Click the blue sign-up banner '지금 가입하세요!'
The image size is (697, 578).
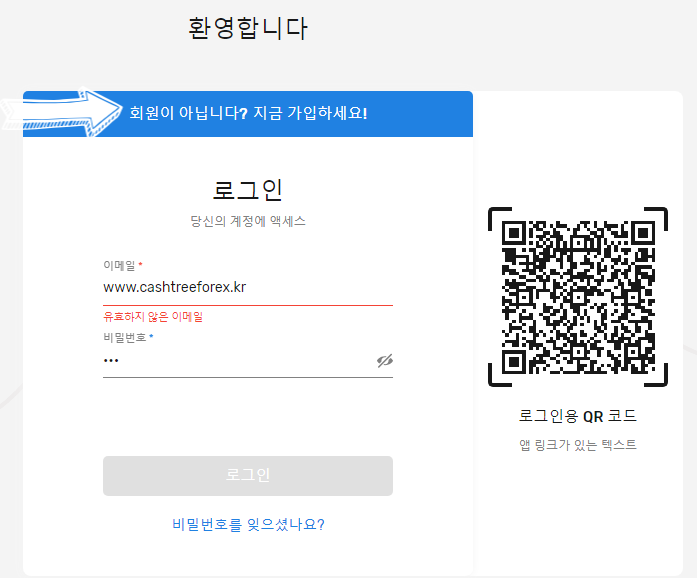click(x=248, y=114)
